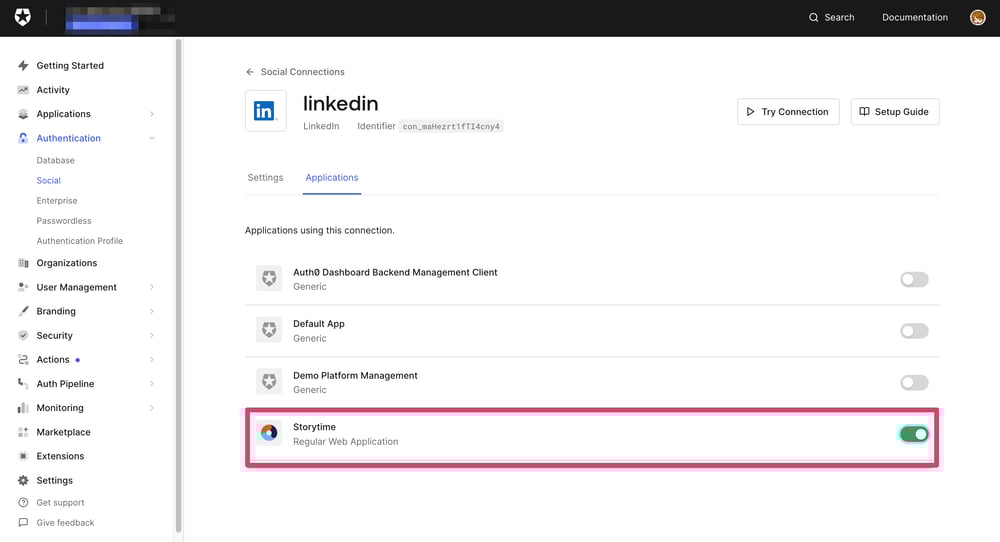Click the Monitoring bar chart icon
The height and width of the screenshot is (542, 1000).
(23, 408)
